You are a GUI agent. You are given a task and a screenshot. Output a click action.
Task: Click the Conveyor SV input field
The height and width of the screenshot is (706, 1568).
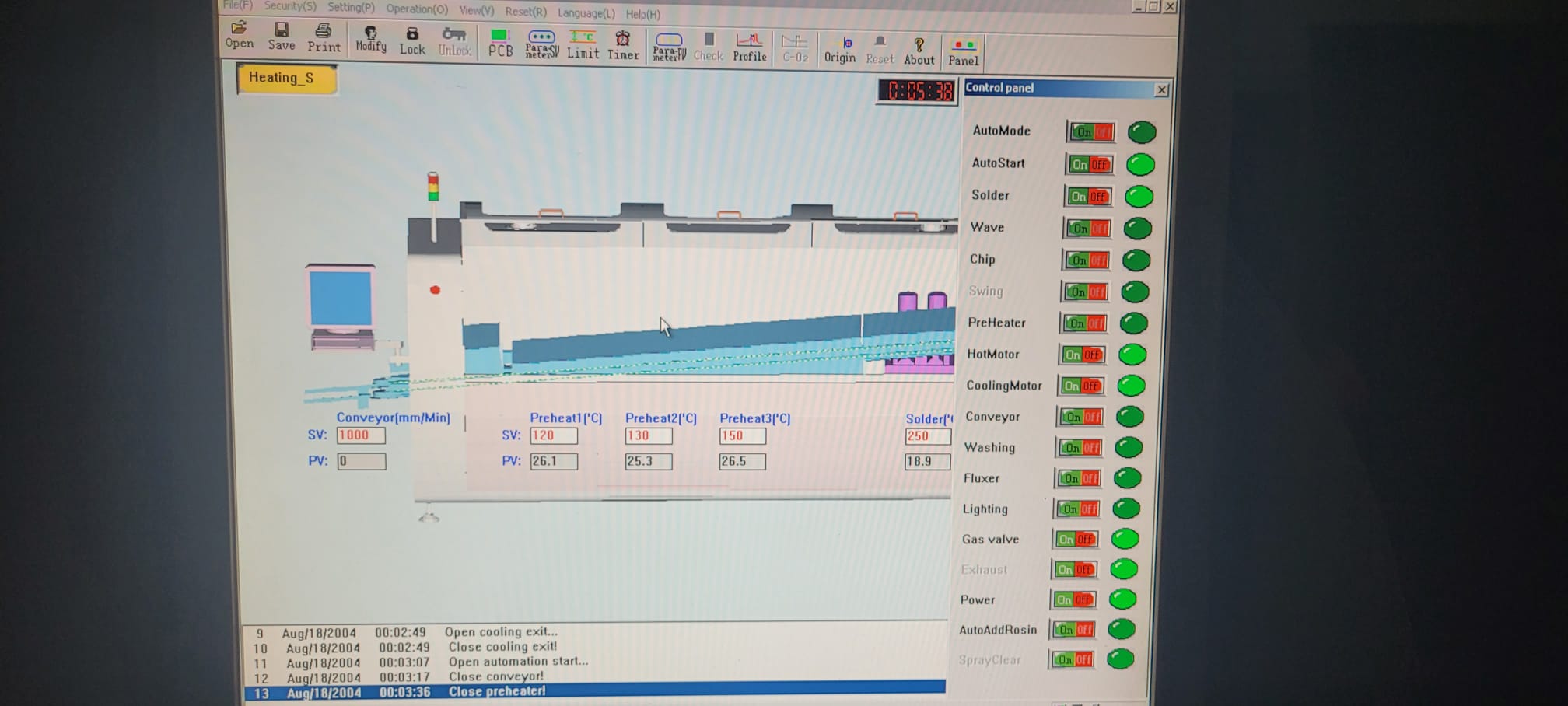tap(361, 435)
